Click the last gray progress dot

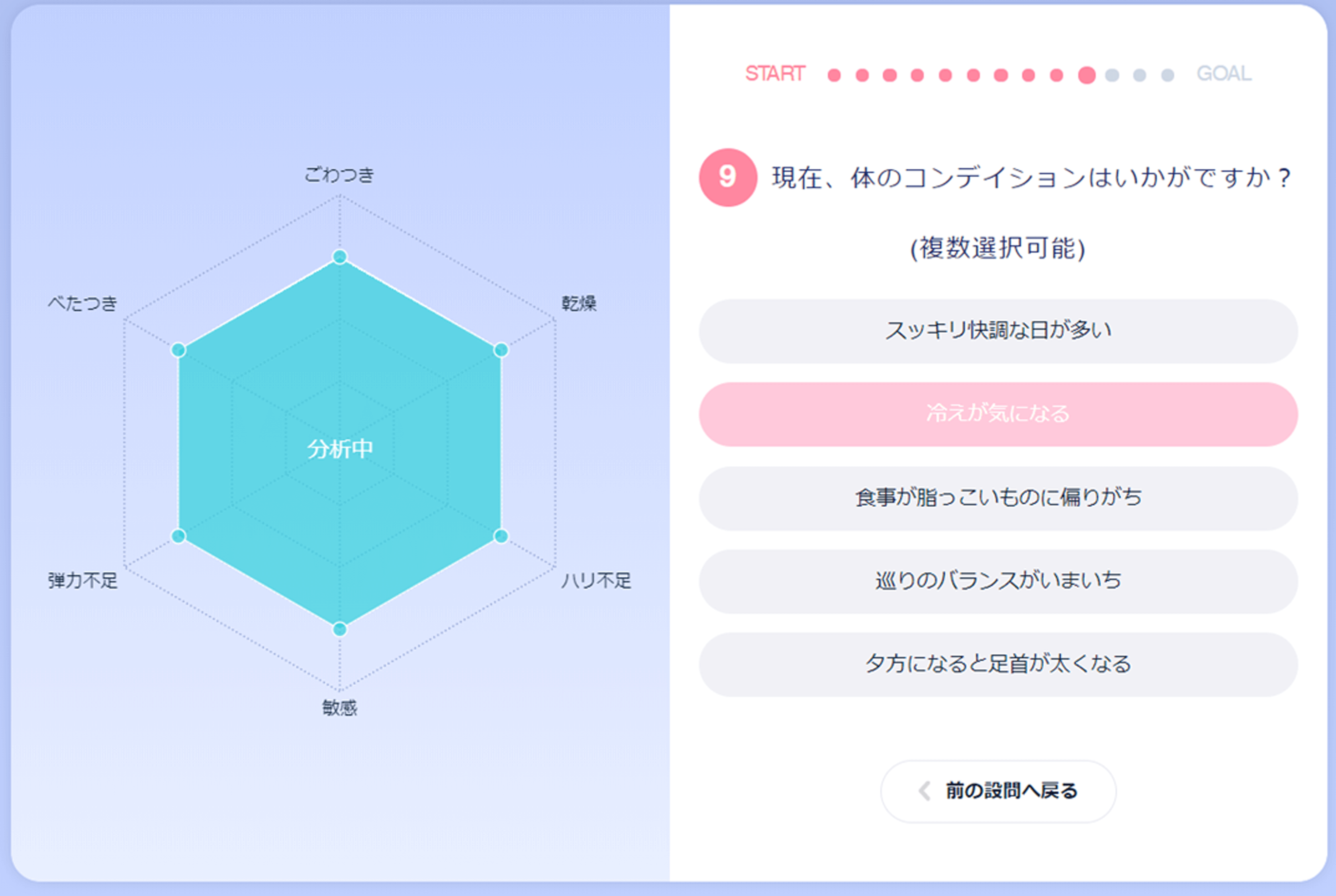[1168, 75]
